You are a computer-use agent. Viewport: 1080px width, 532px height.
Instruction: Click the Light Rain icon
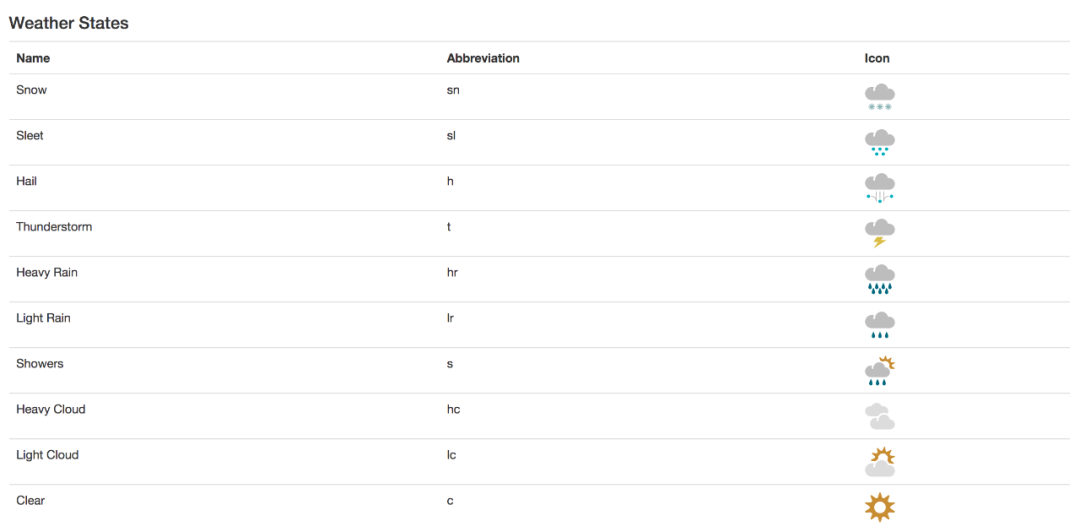[x=880, y=325]
